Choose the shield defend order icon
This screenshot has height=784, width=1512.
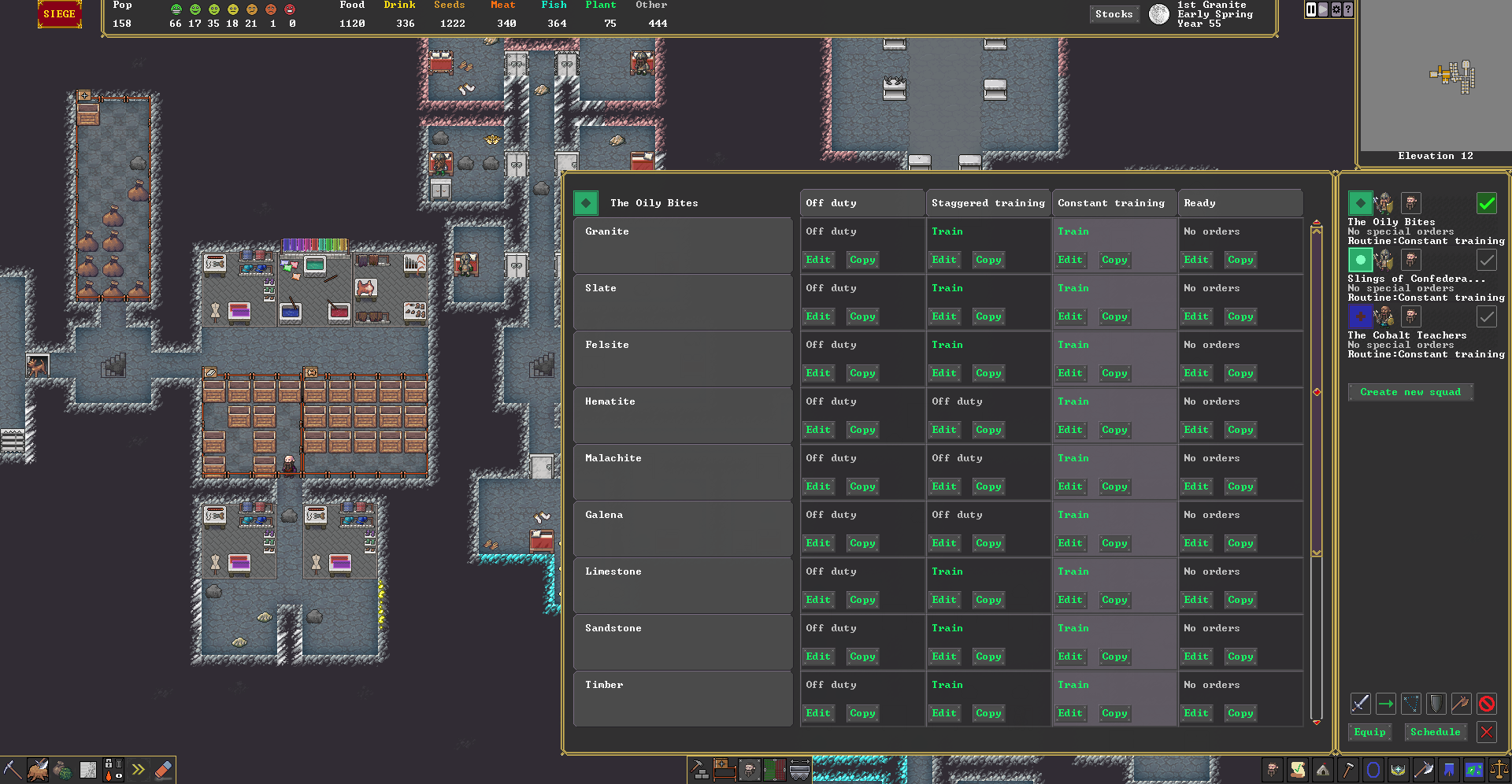(x=1436, y=704)
